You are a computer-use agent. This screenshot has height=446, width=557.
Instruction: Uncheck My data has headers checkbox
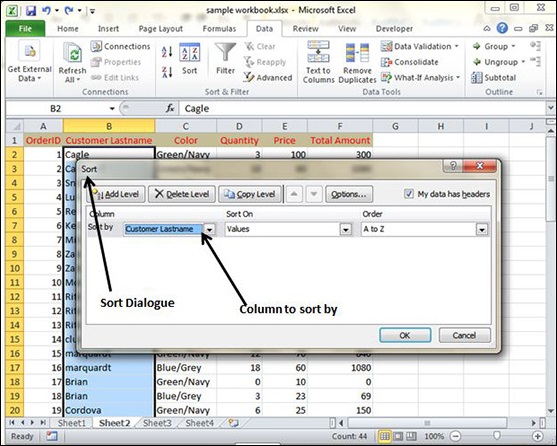[x=409, y=194]
